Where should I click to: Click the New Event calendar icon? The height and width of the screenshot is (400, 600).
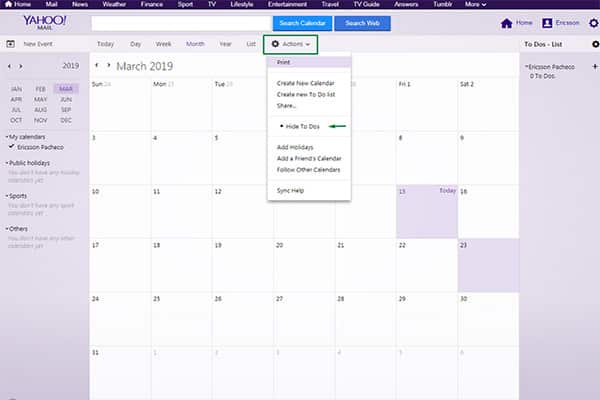(11, 44)
